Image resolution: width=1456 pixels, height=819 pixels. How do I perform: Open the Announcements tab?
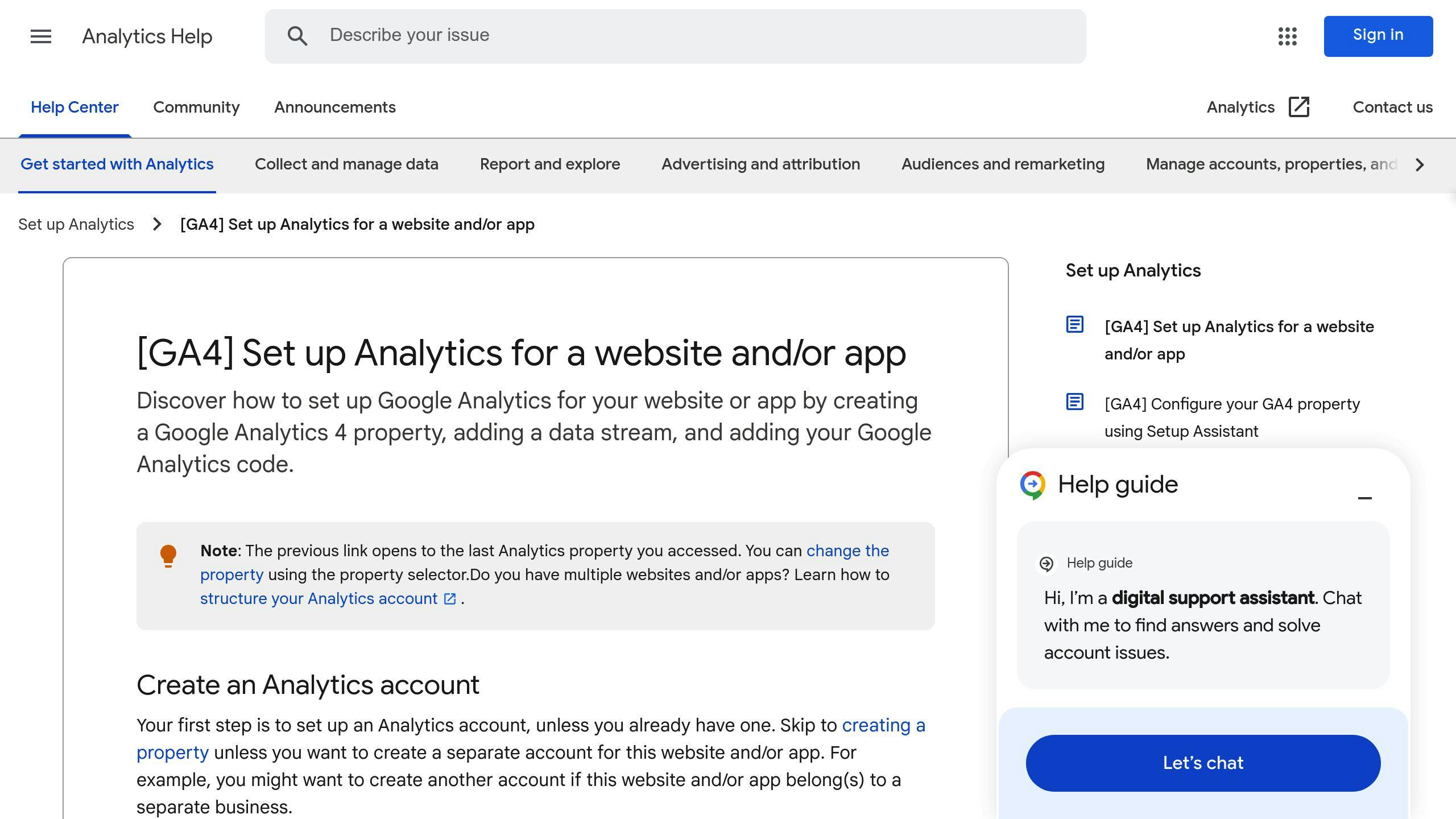click(335, 107)
